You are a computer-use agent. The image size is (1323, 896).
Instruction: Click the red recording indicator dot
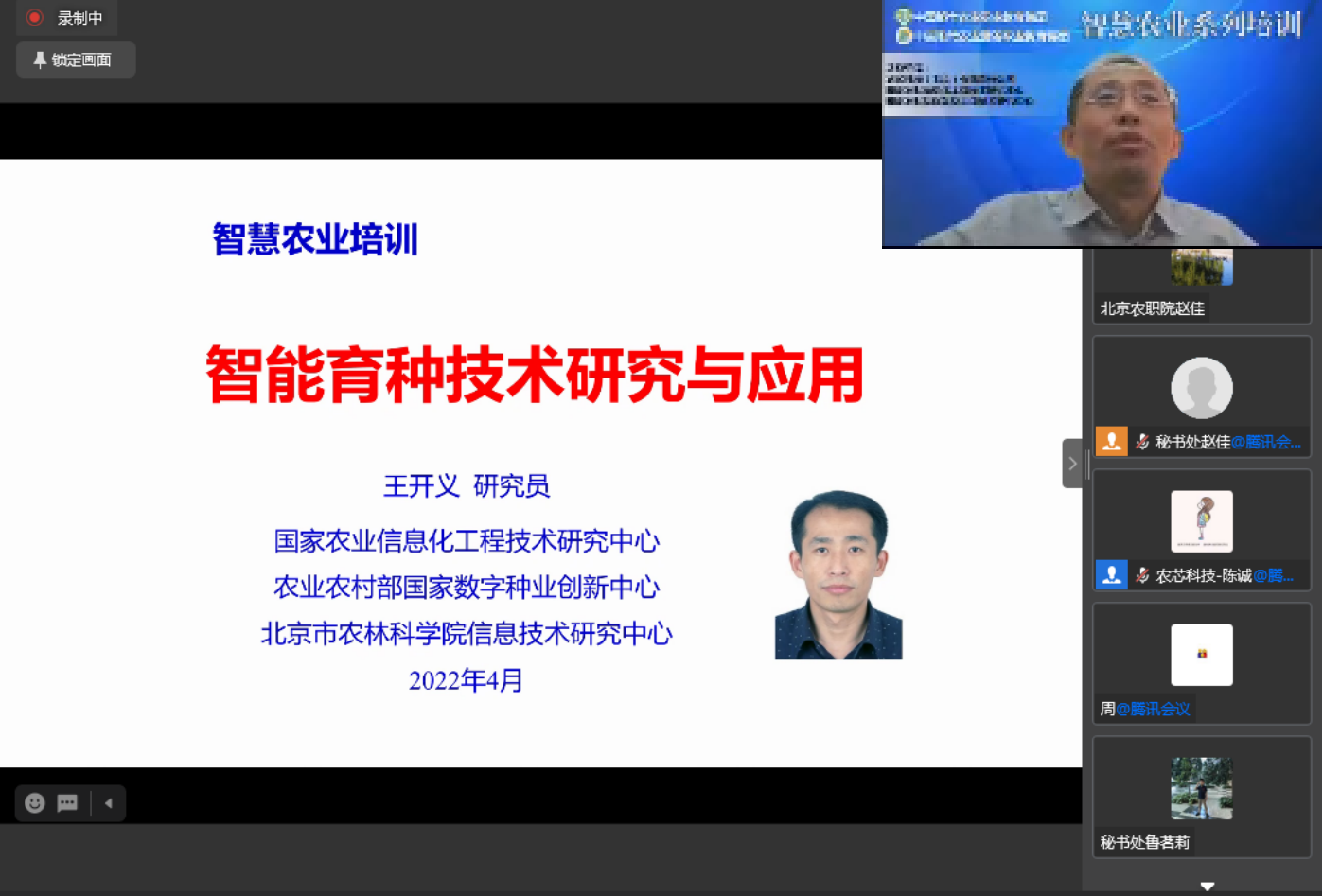point(34,17)
